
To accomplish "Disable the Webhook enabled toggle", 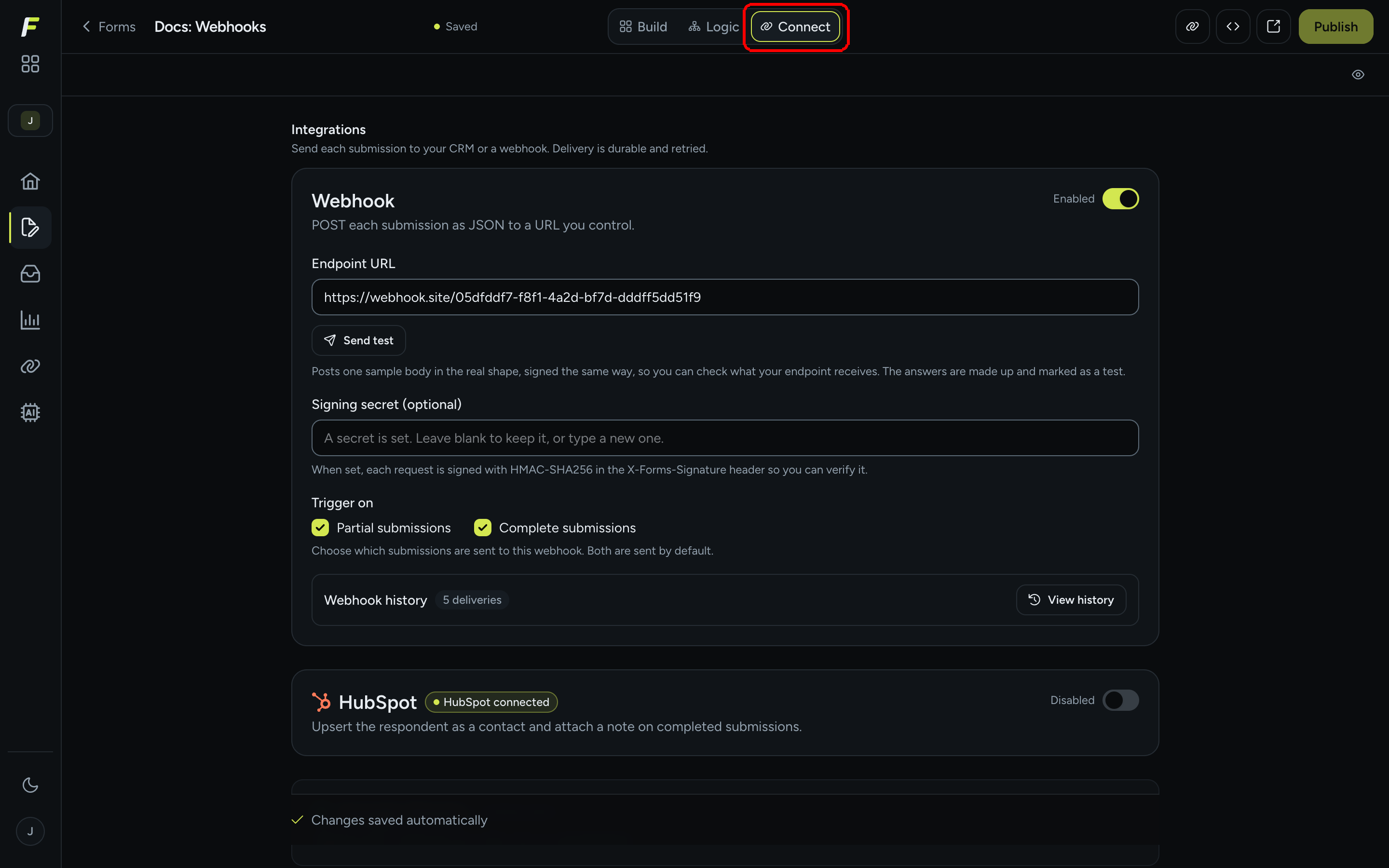I will tap(1120, 199).
